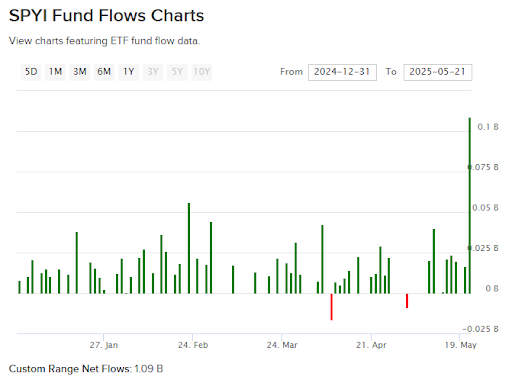Click the '0.05 B' y-axis label
512x383 pixels.
[x=485, y=208]
